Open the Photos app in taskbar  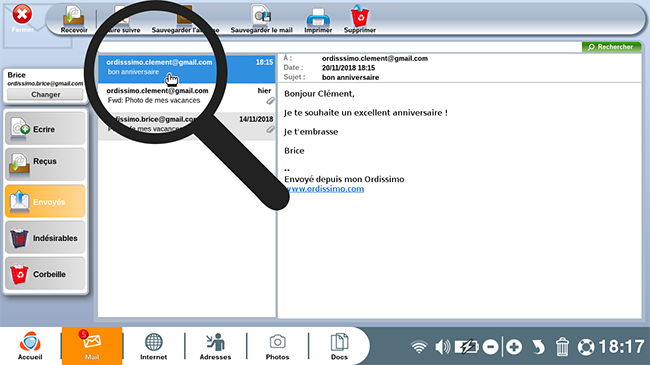click(x=277, y=346)
